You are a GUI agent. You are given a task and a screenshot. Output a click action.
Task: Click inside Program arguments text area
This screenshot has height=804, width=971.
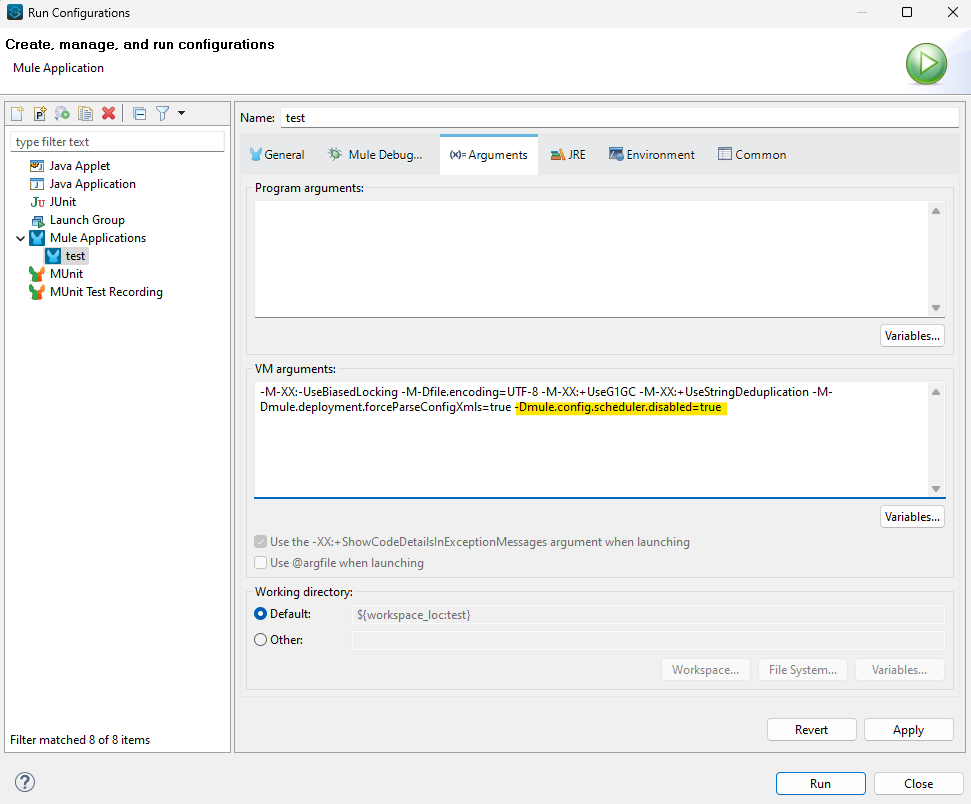point(591,259)
